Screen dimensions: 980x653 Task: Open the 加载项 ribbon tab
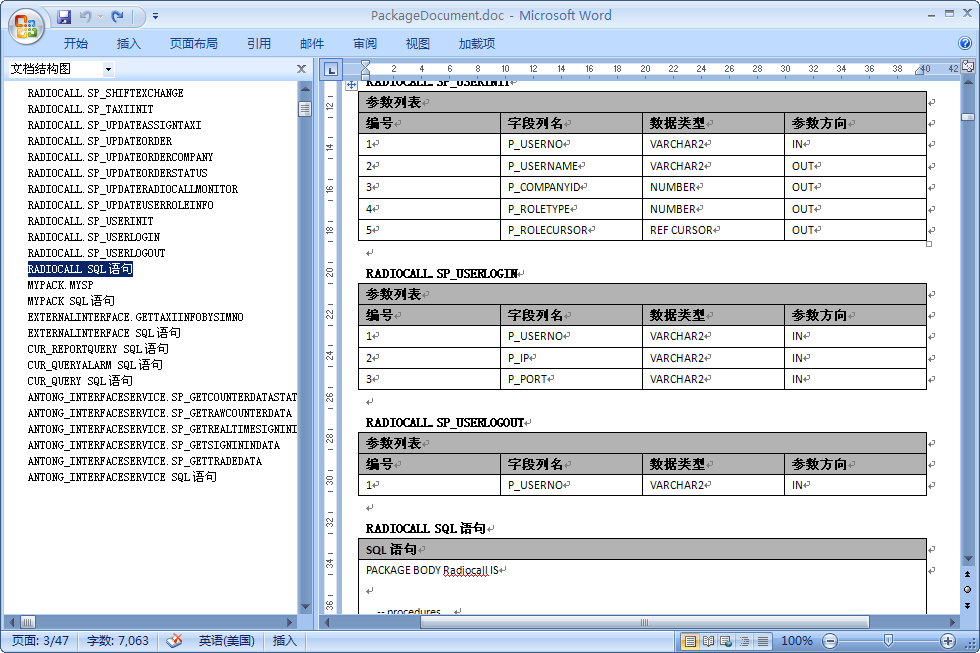477,44
